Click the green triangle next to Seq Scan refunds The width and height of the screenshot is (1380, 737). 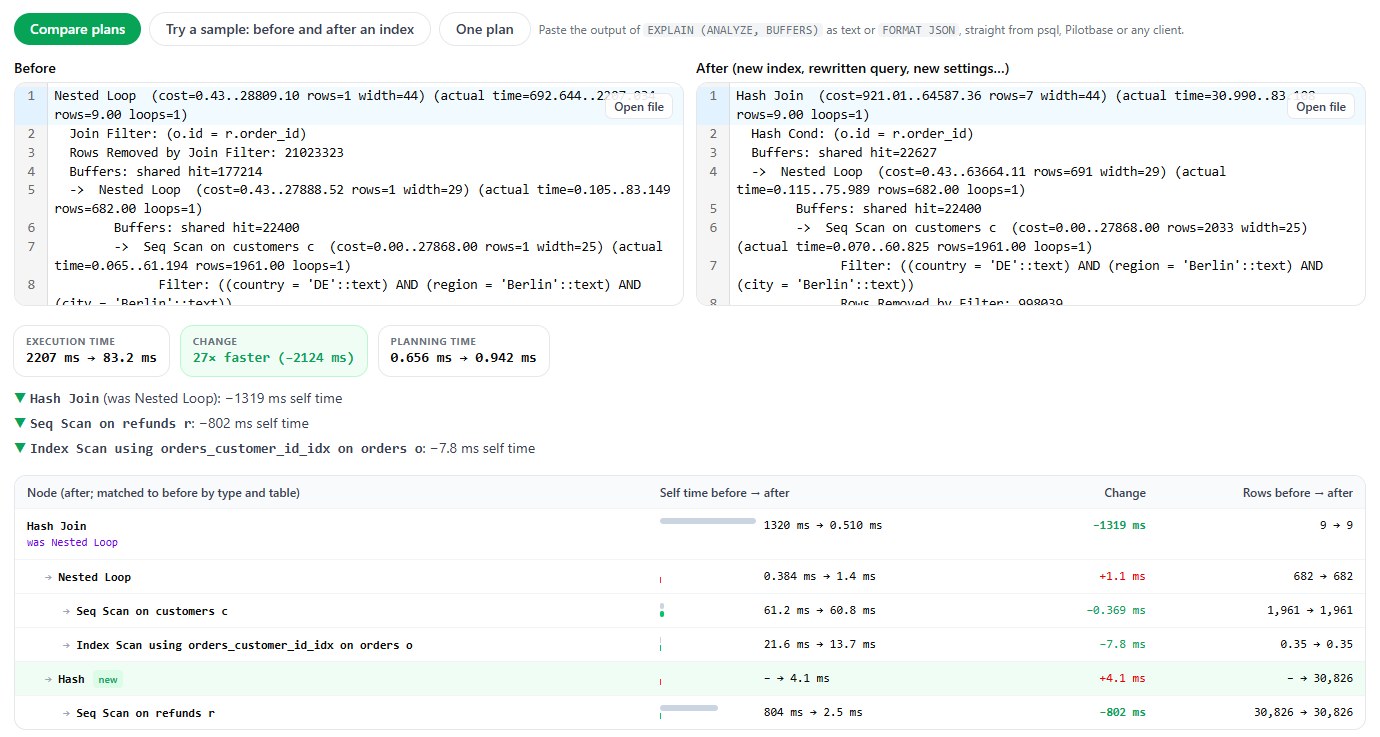coord(20,423)
